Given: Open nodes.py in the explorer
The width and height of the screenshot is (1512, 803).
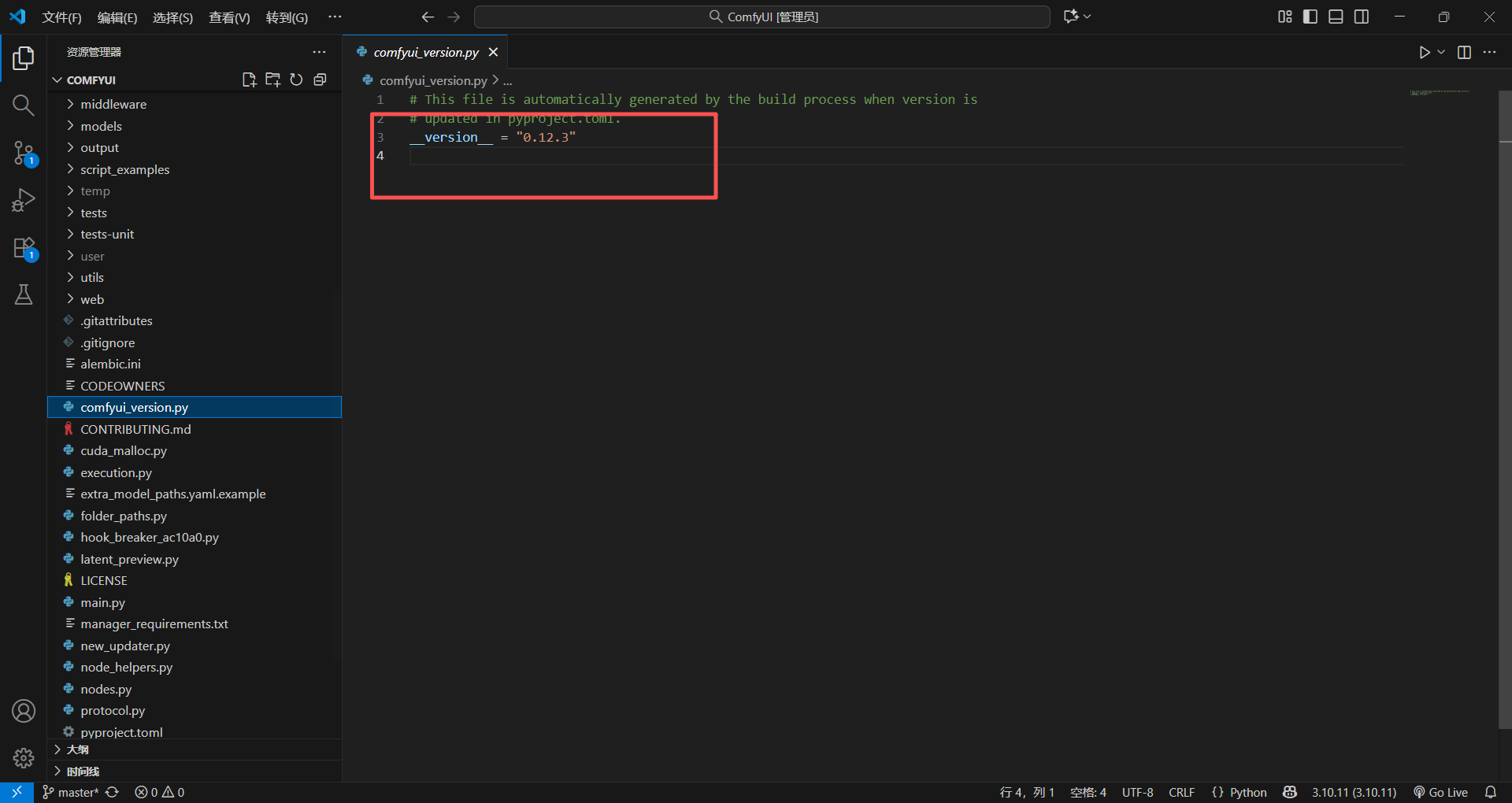Looking at the screenshot, I should pos(195,689).
